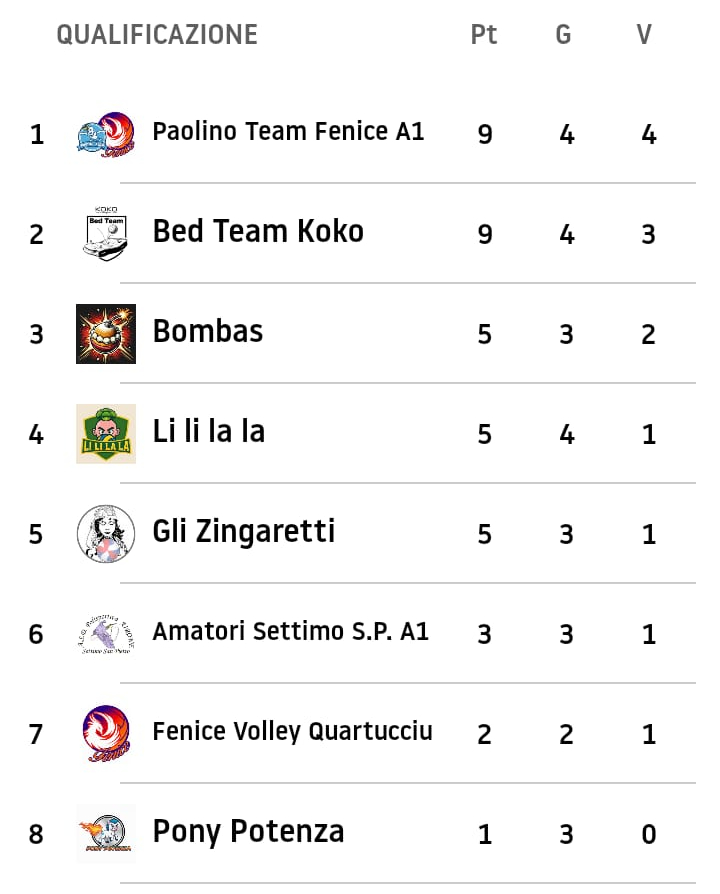Click the G column header
Viewport: 720px width, 894px height.
564,35
